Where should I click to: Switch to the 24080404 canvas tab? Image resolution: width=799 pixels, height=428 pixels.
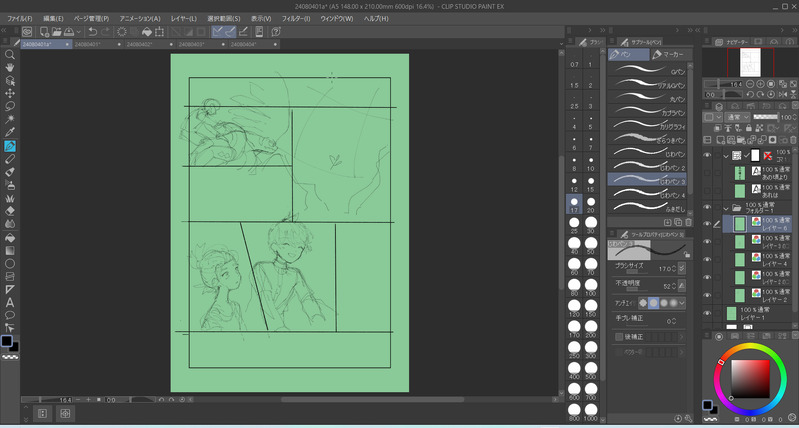(x=252, y=44)
